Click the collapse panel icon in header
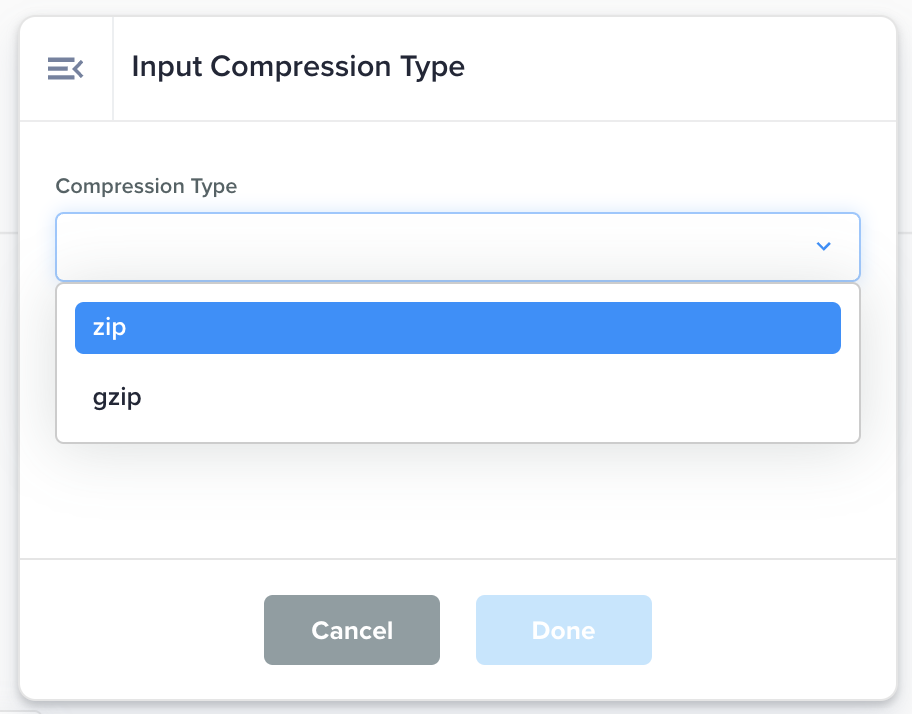 tap(65, 68)
